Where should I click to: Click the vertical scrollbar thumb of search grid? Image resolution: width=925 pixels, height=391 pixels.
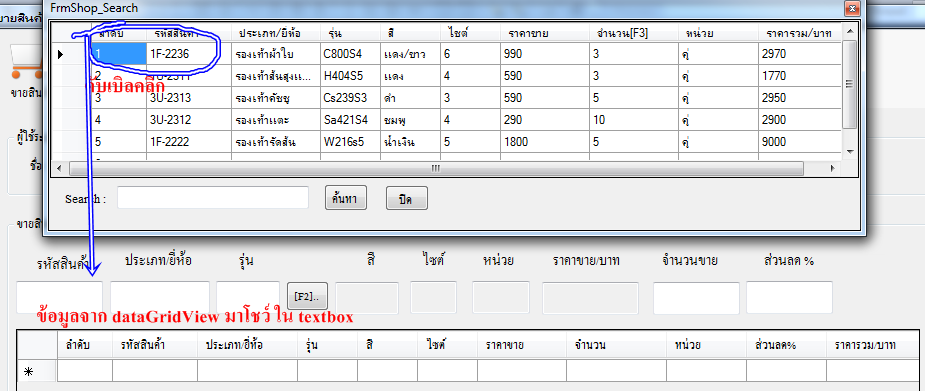click(849, 84)
